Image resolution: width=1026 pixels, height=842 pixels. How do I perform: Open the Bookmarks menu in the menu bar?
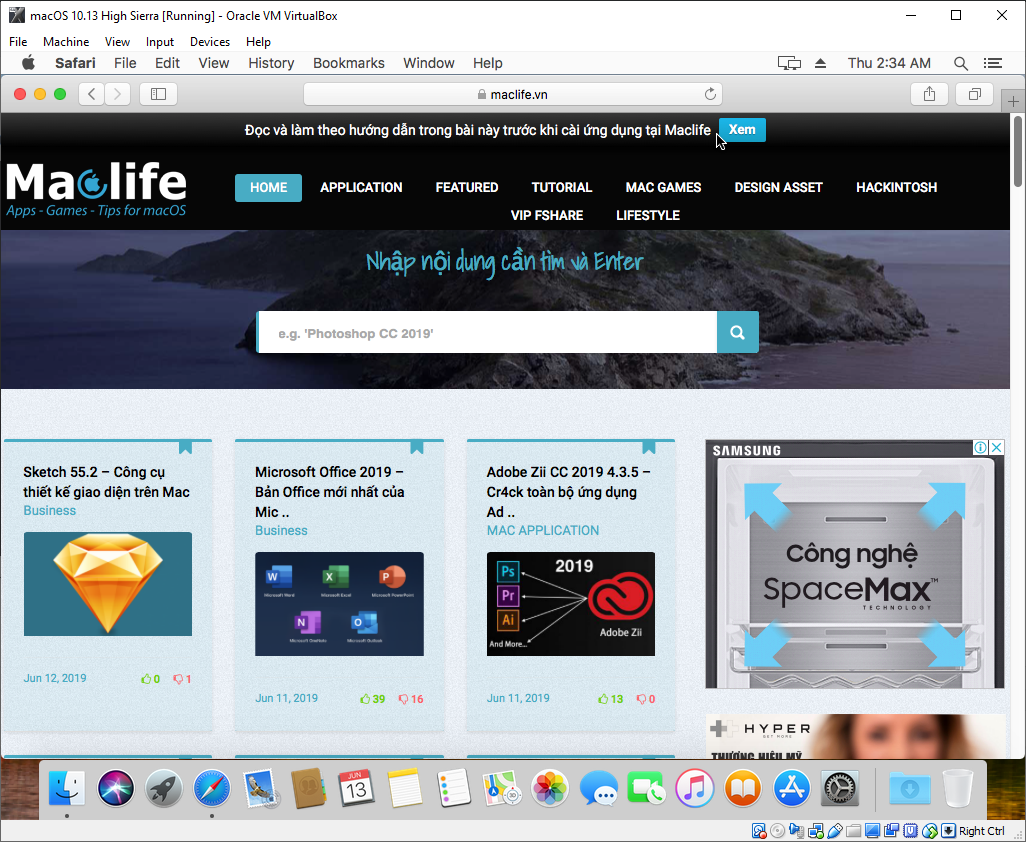click(348, 62)
